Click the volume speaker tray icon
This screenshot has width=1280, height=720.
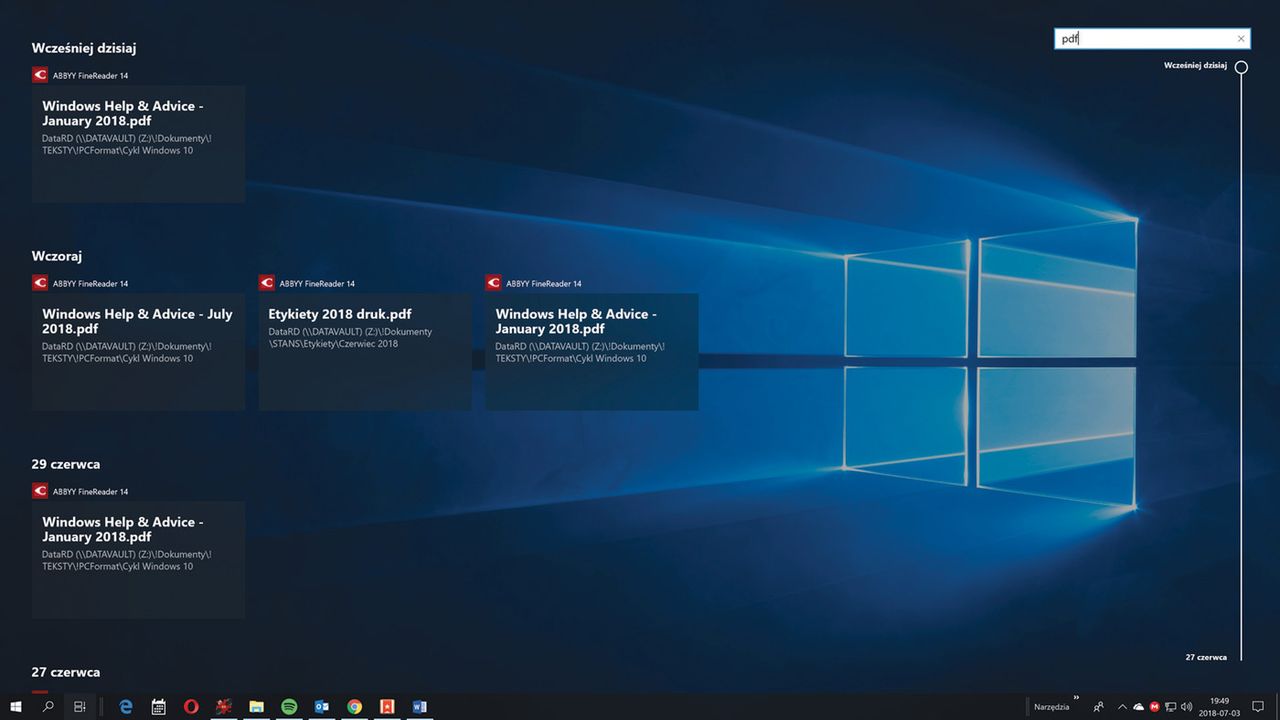click(1186, 706)
